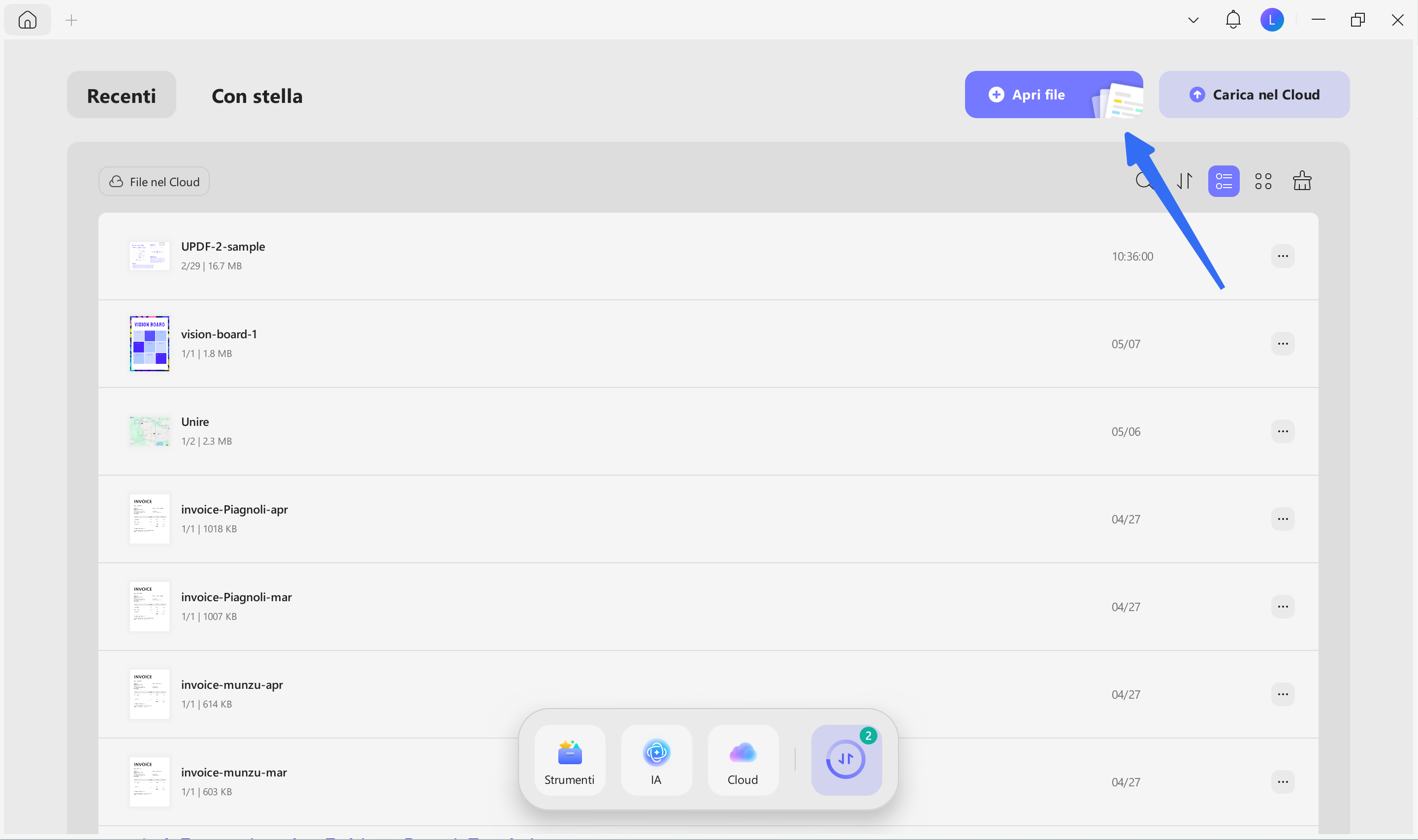Switch to the Recenti tab
The width and height of the screenshot is (1418, 840).
tap(122, 95)
